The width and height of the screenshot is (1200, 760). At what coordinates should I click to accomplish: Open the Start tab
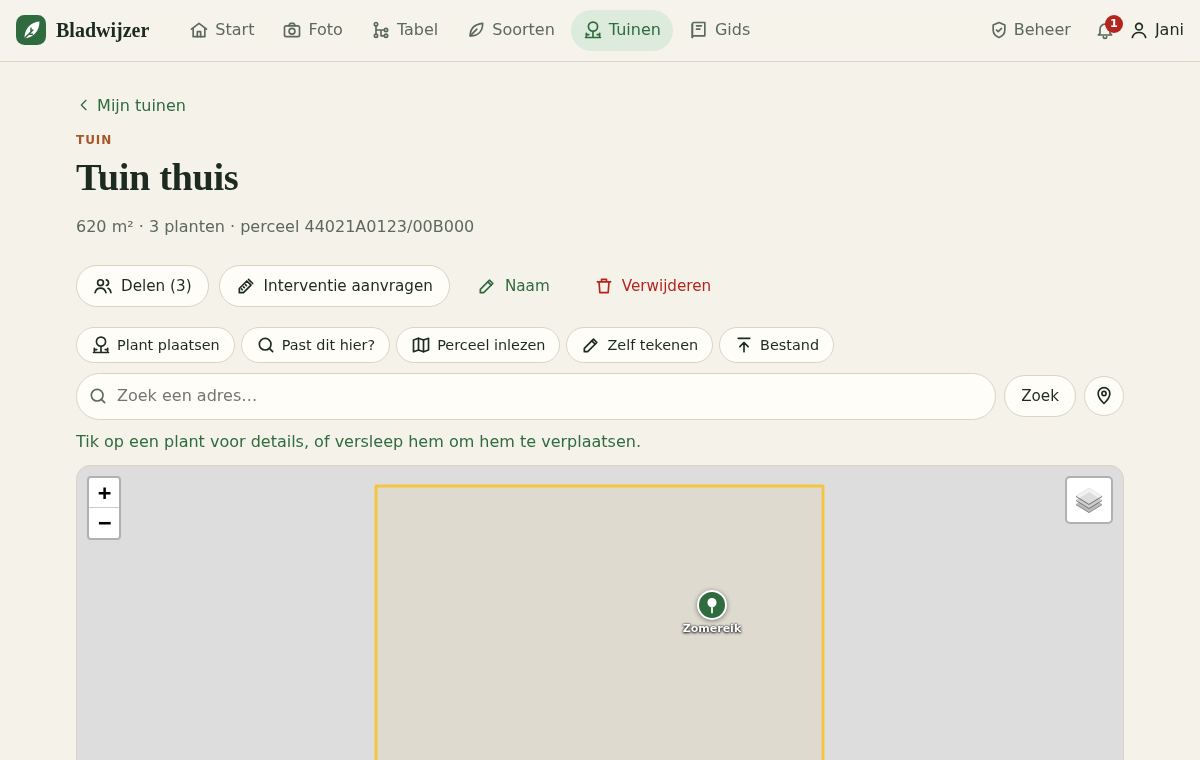pyautogui.click(x=222, y=30)
